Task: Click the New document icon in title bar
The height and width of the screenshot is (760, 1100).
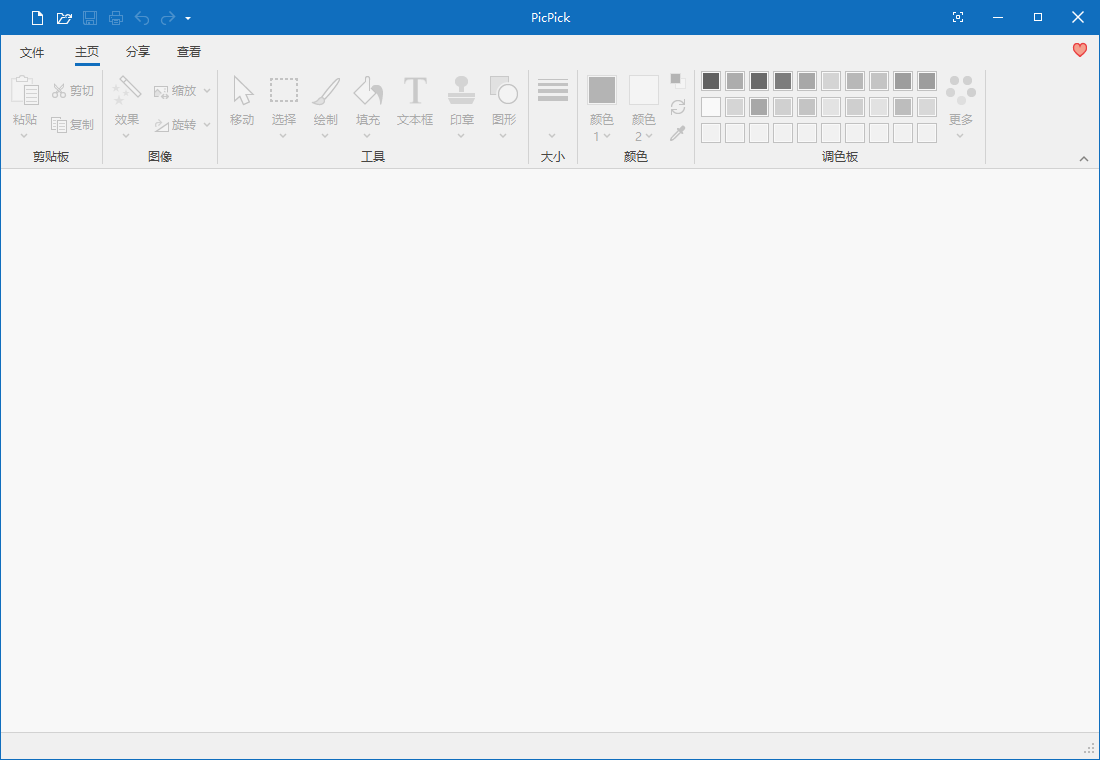Action: [x=37, y=18]
